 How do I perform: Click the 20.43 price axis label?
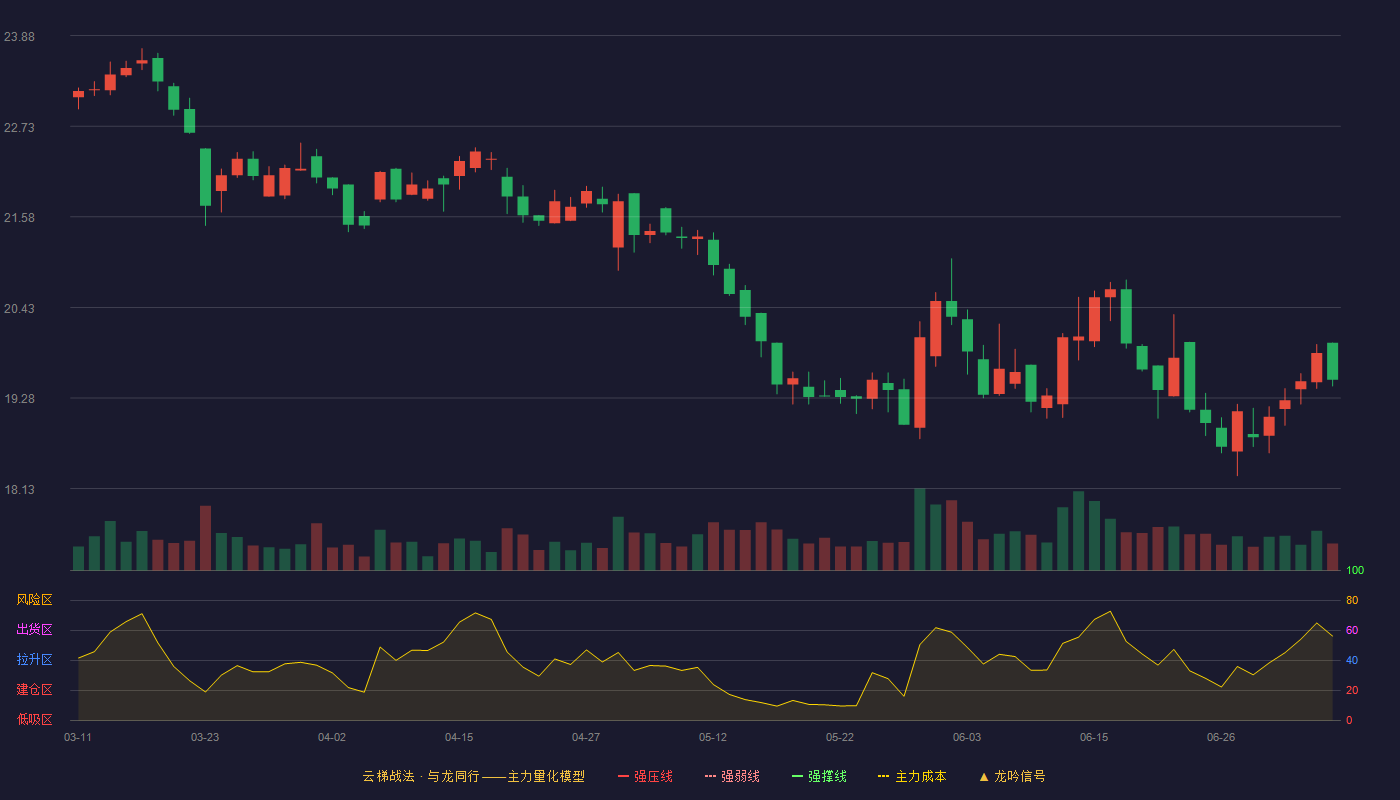19,309
